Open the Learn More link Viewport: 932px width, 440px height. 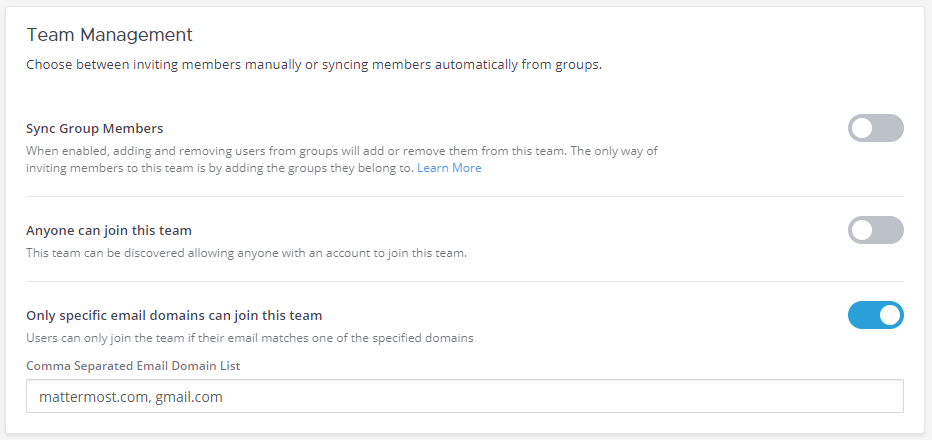point(449,168)
